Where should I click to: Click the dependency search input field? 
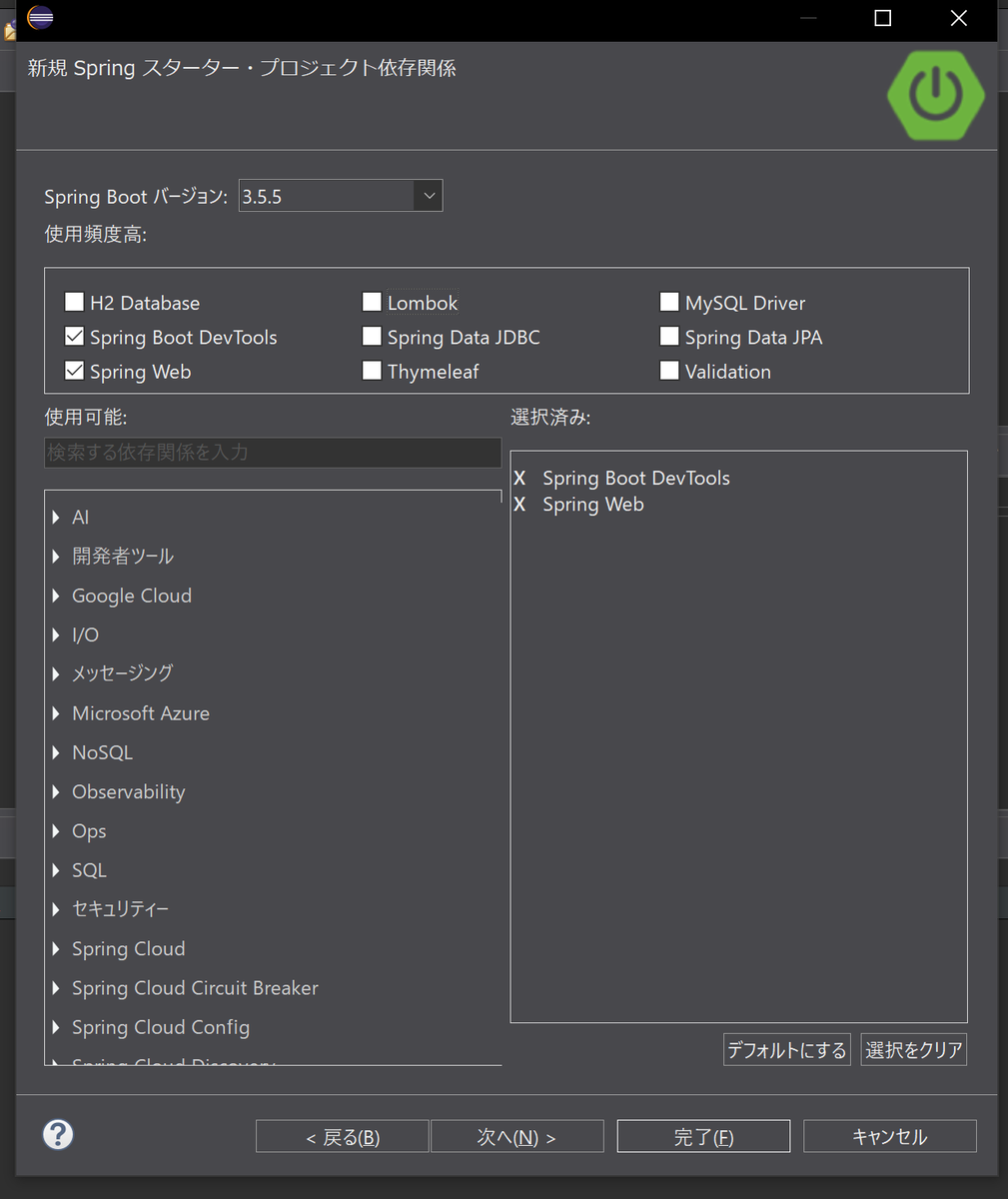pos(273,453)
